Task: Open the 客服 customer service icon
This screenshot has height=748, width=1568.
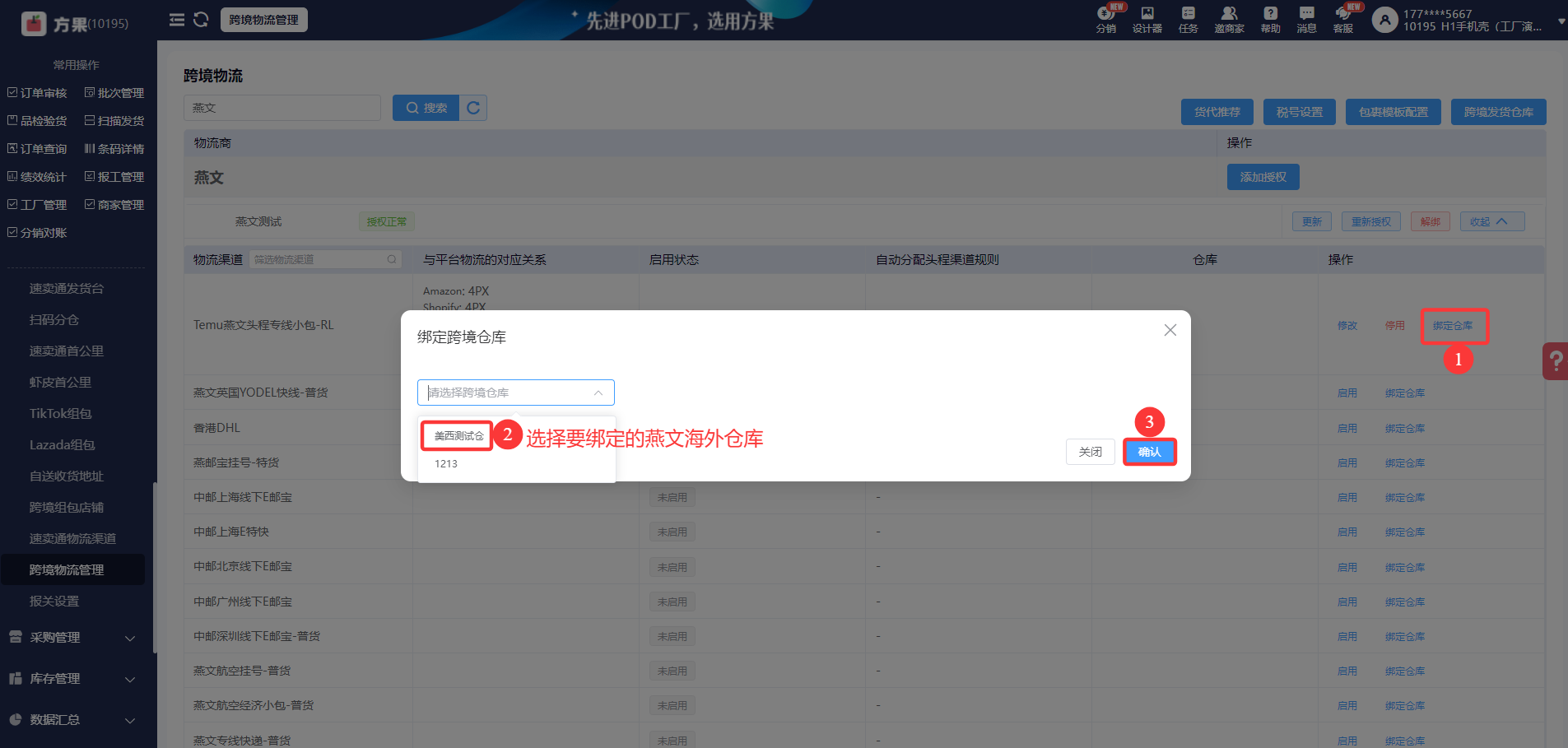Action: [x=1343, y=19]
